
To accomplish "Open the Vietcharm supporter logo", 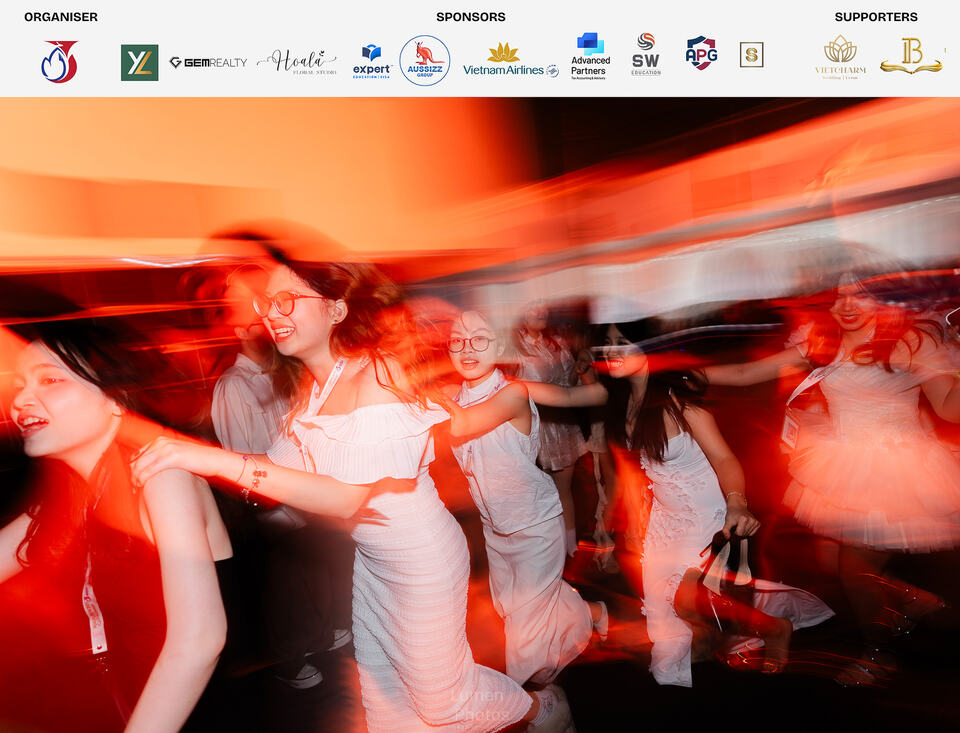I will [840, 56].
